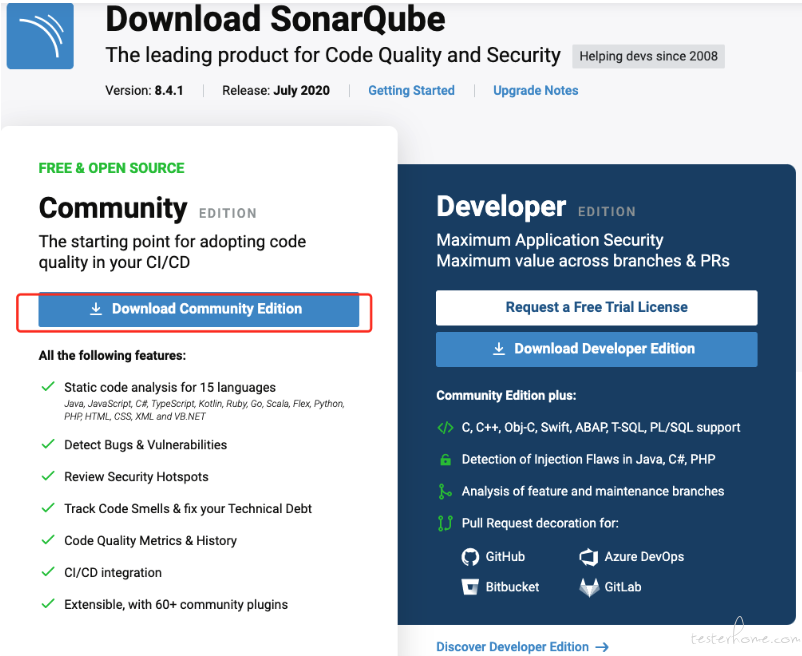Click the 'FREE & OPEN SOURCE' label
Screen dimensions: 802x656
(112, 168)
